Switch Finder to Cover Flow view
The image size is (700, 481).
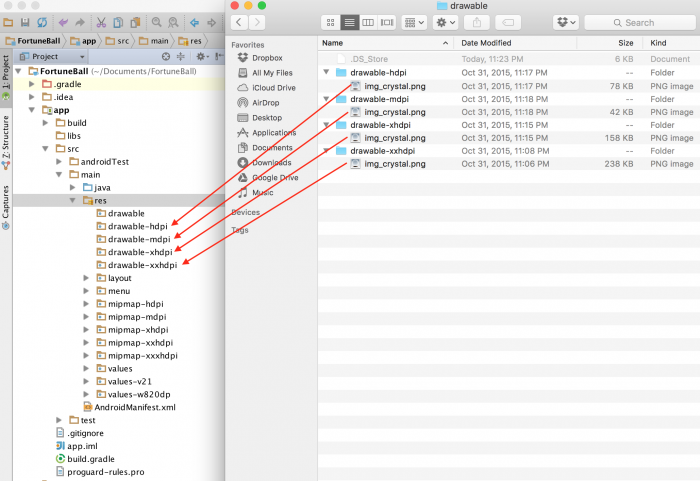click(387, 22)
